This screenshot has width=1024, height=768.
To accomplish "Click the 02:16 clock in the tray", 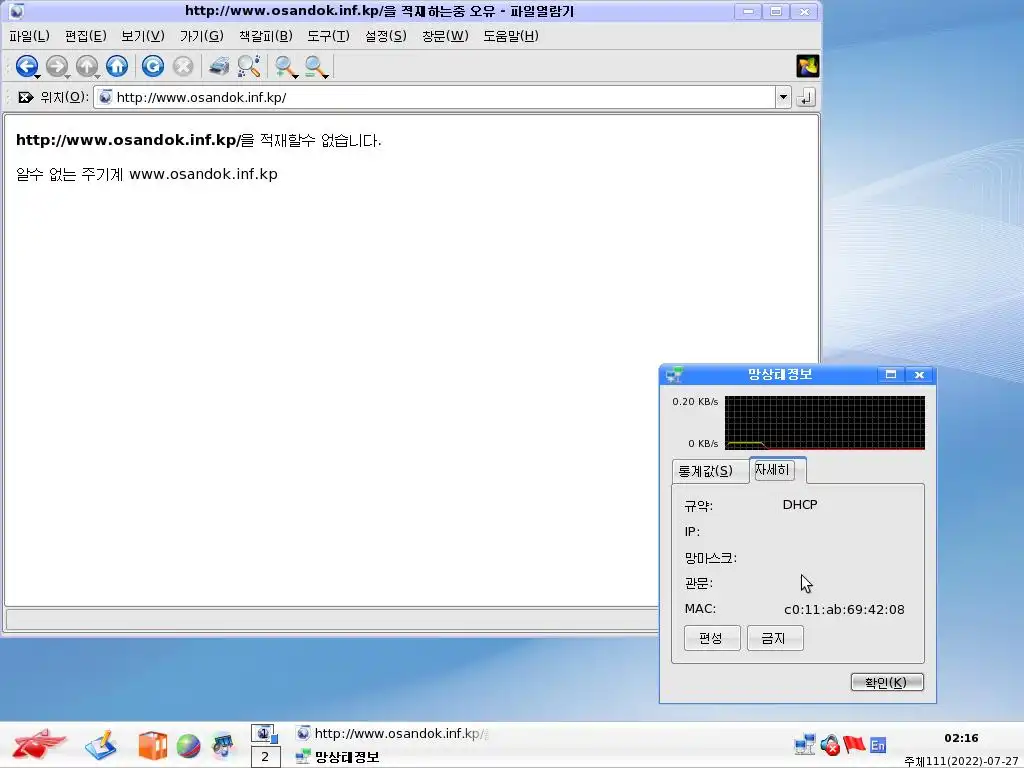I will coord(961,738).
